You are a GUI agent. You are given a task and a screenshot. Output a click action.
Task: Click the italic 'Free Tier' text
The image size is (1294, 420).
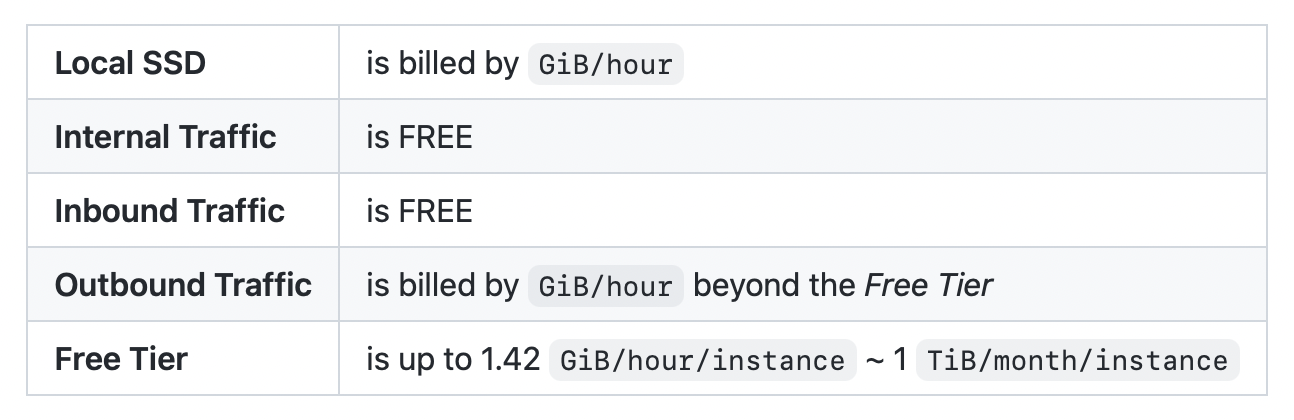point(929,285)
